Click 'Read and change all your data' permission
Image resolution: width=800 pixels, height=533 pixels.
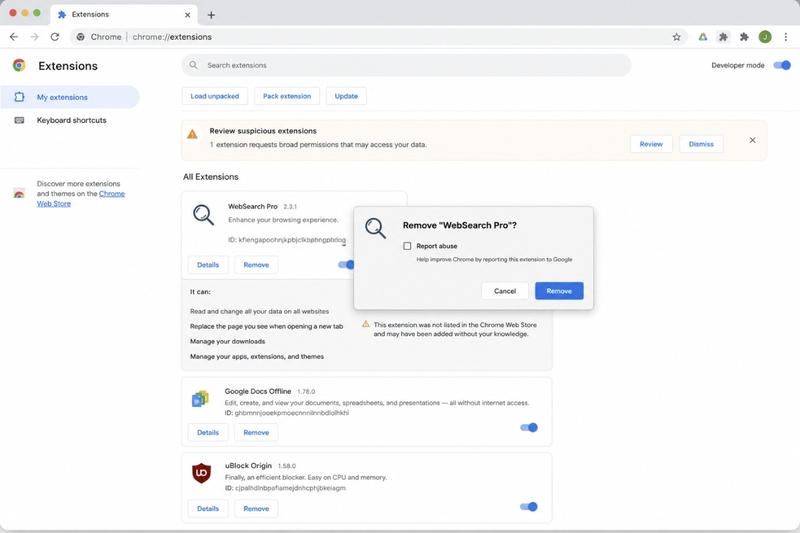(x=259, y=311)
